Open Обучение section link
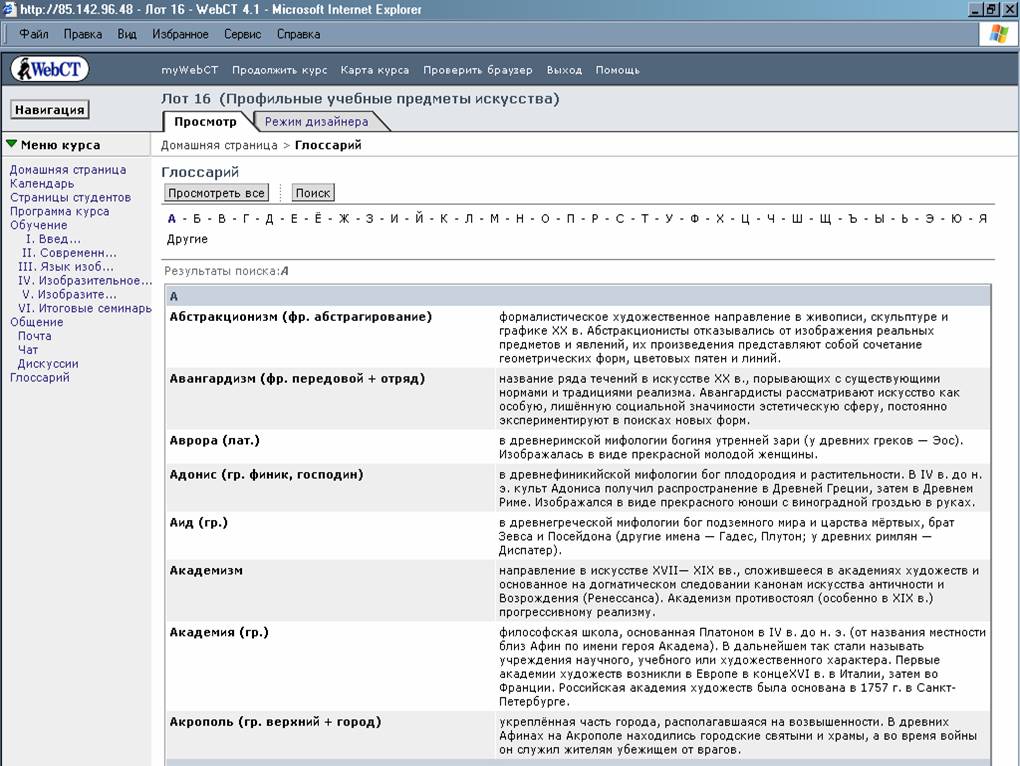1020x766 pixels. (38, 225)
